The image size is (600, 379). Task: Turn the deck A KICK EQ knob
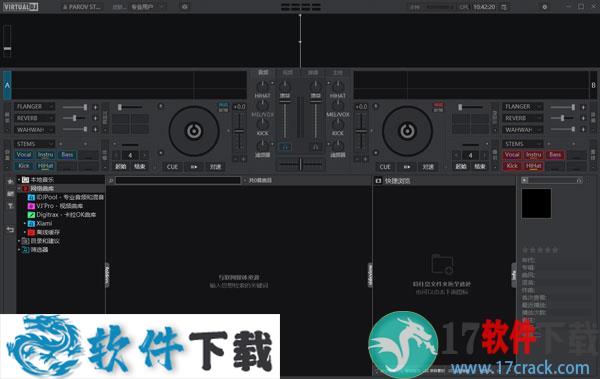[x=262, y=124]
